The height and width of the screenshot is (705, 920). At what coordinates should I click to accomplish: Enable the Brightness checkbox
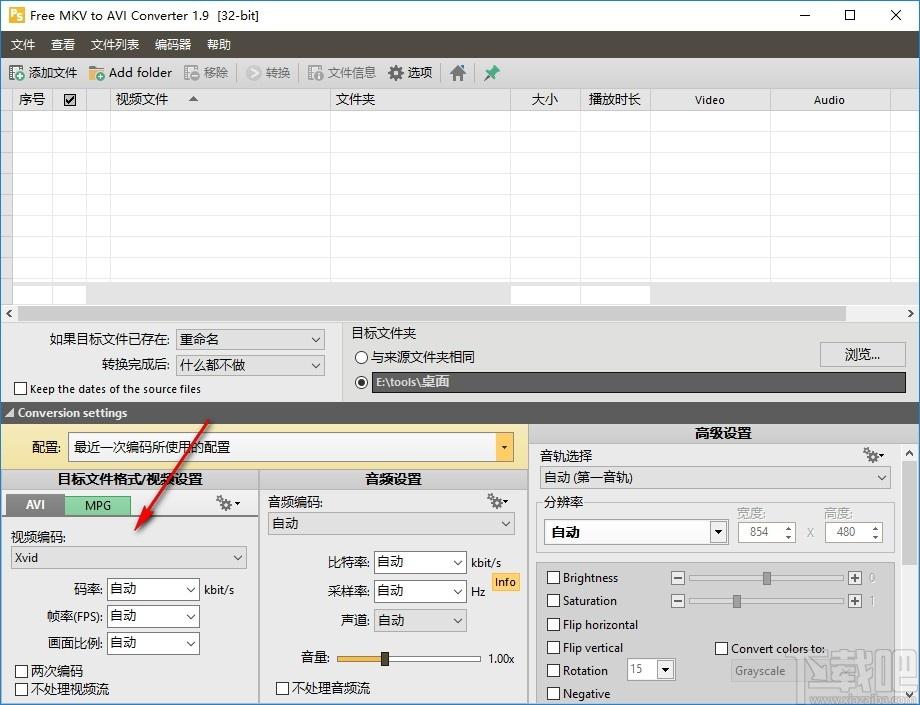553,578
